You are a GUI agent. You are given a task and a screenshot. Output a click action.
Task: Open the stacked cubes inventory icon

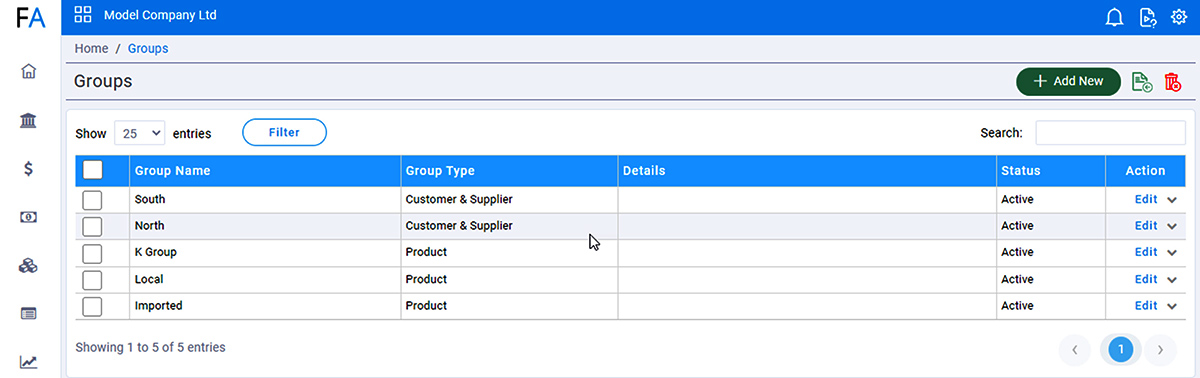click(x=29, y=265)
